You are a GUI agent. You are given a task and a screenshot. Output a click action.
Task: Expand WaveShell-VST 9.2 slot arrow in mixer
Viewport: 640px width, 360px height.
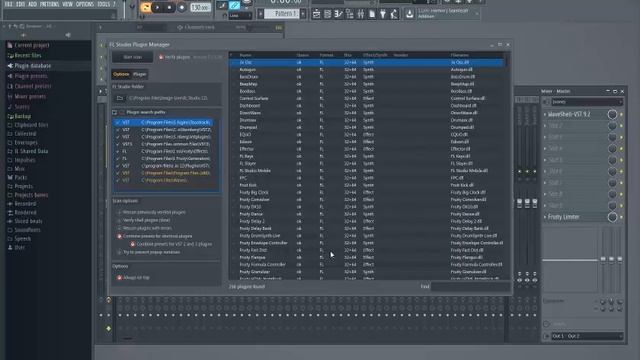[x=545, y=115]
